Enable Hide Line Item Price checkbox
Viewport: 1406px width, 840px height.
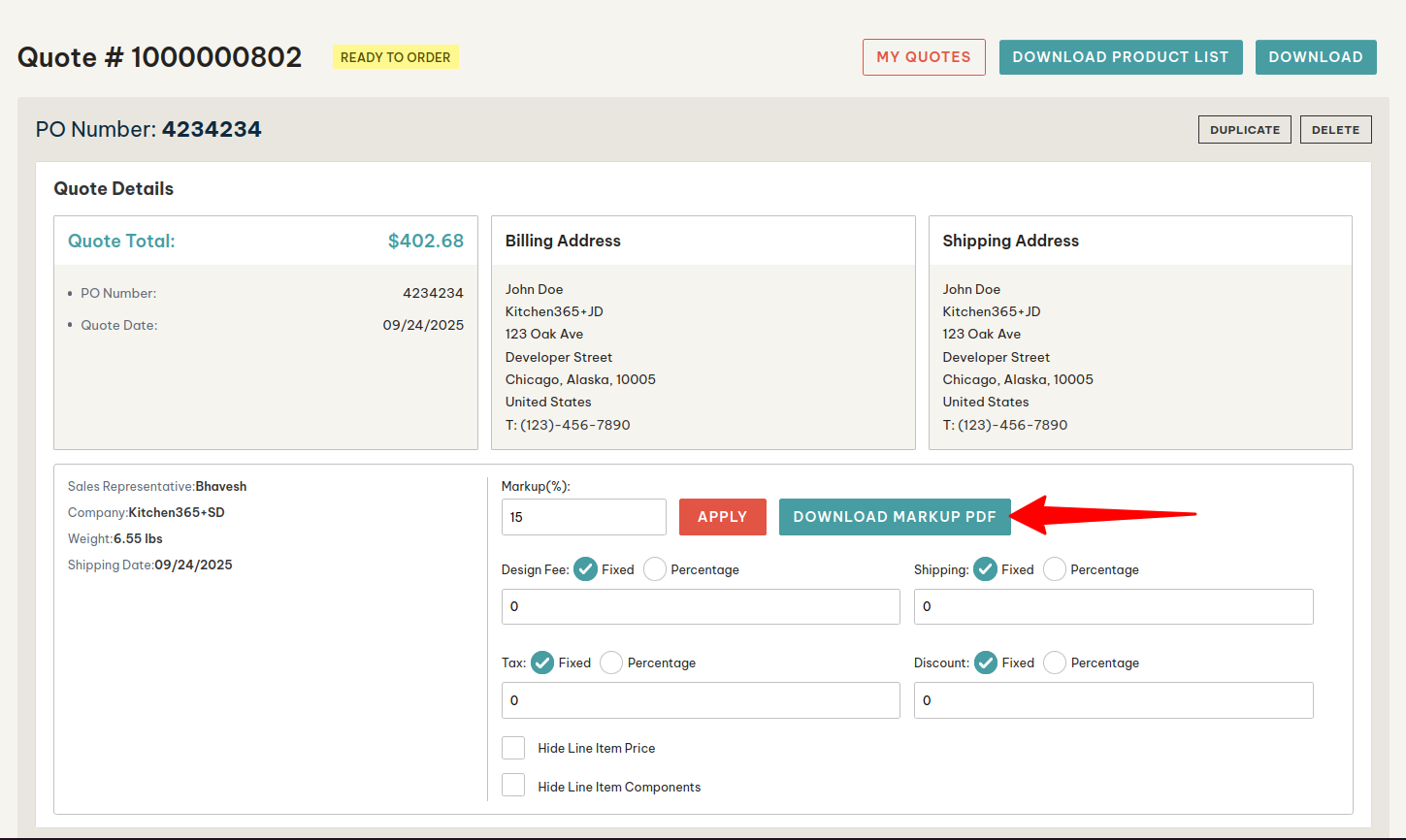[513, 748]
